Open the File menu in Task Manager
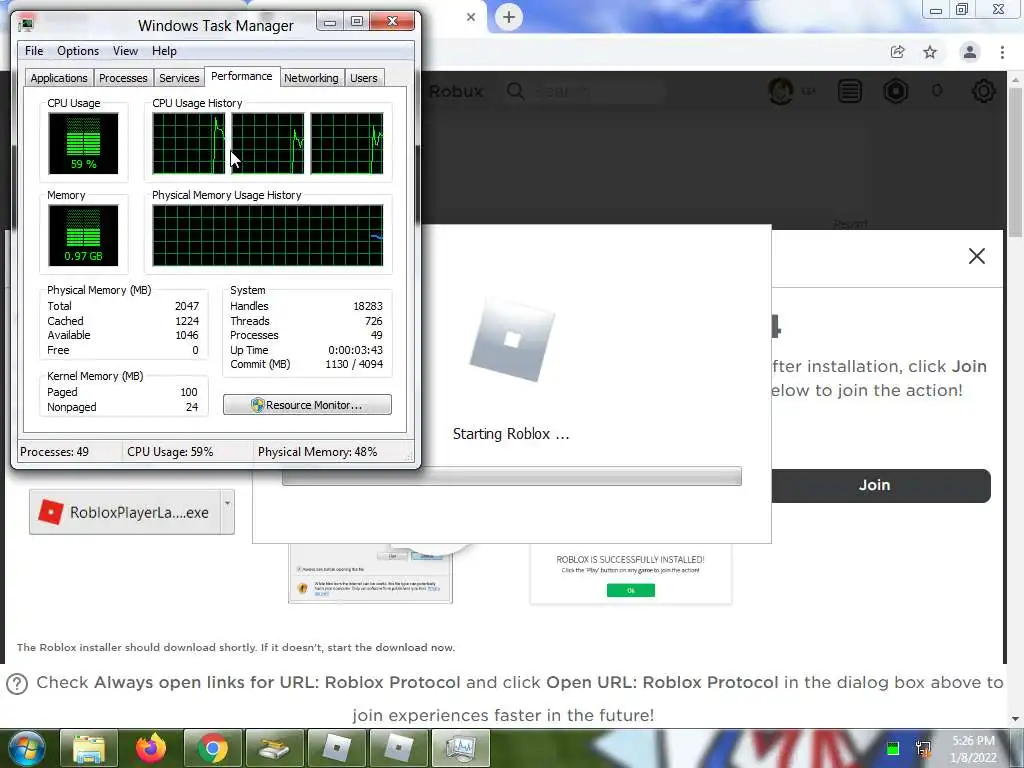 [34, 51]
